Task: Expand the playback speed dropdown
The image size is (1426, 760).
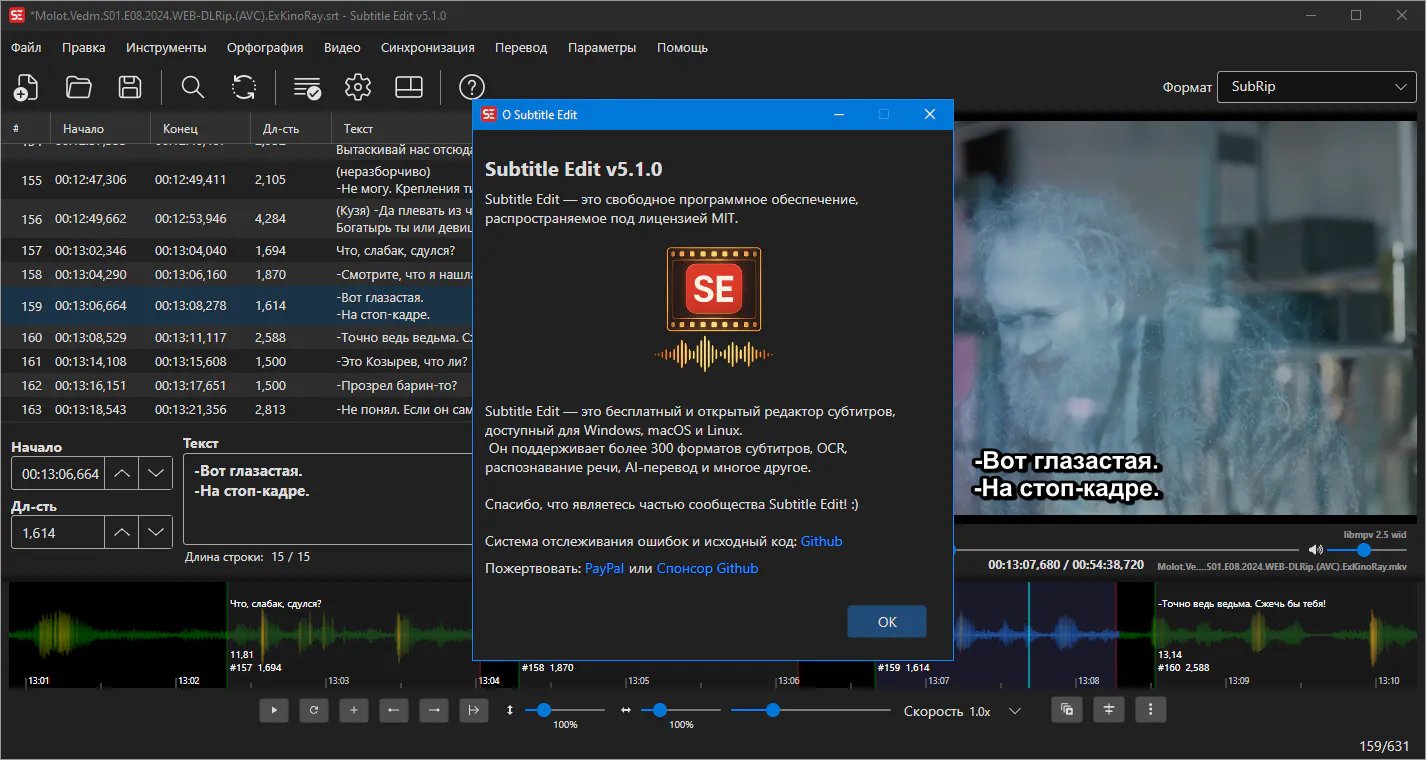Action: click(1015, 711)
